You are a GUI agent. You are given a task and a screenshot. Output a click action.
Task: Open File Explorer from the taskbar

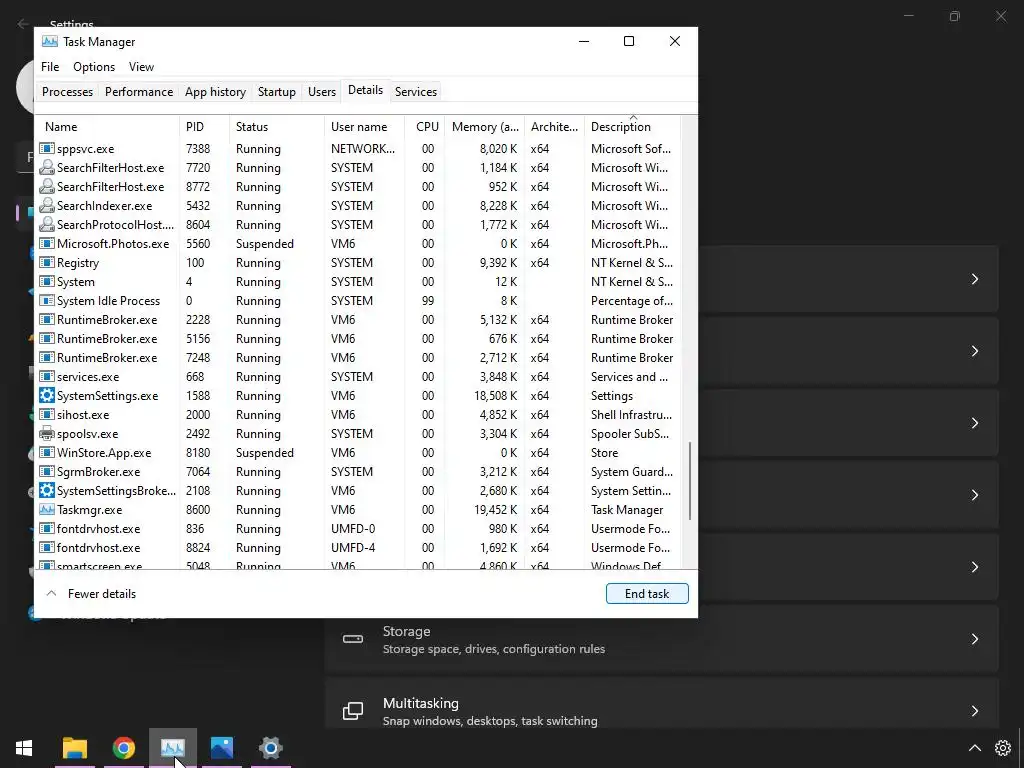(75, 748)
